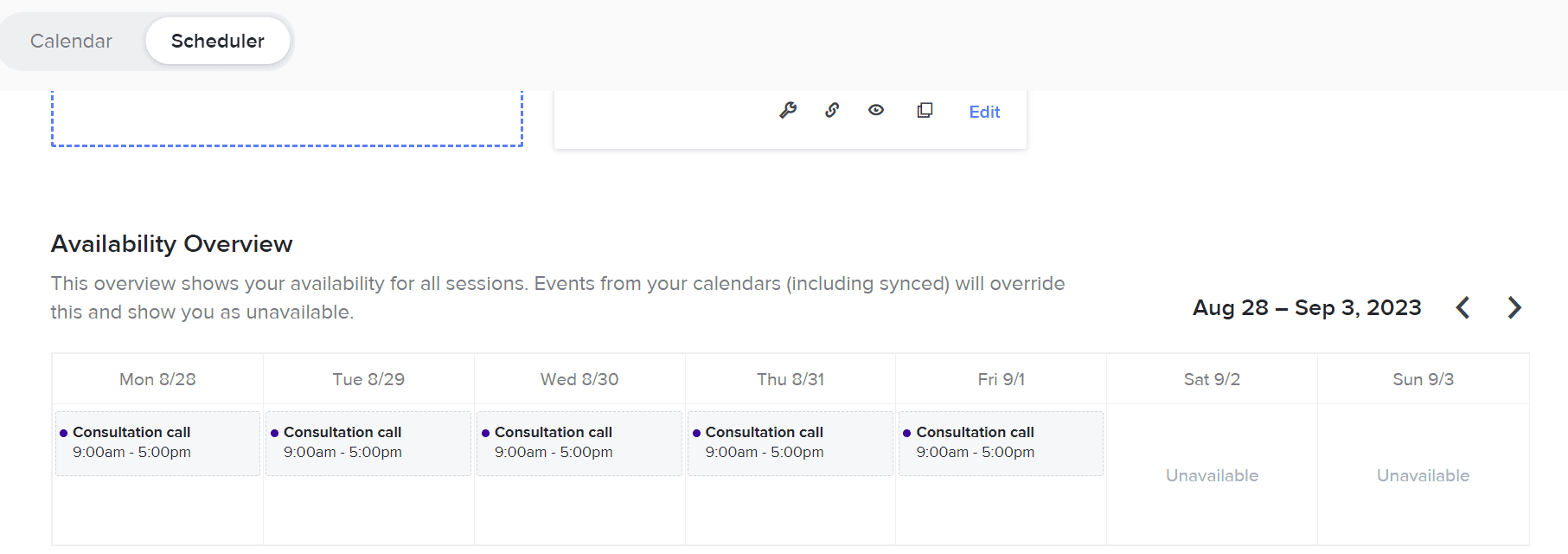1568x554 pixels.
Task: Open Monday 8/28 Consultation call slot
Action: tap(157, 442)
